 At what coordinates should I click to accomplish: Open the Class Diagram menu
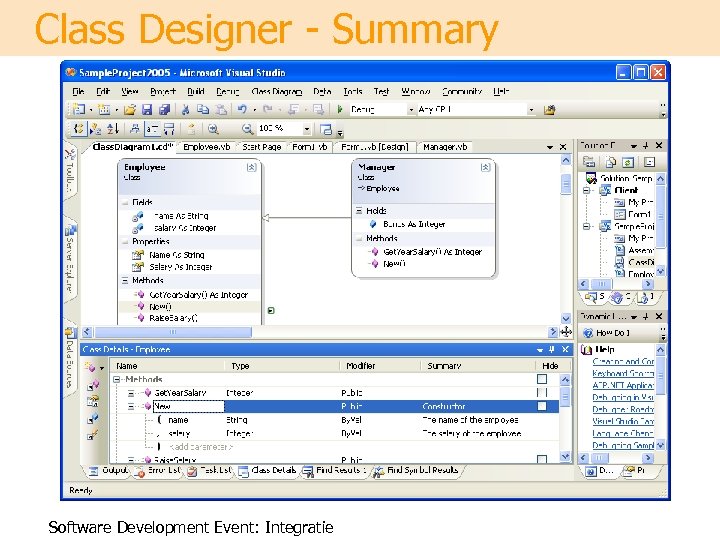pyautogui.click(x=277, y=91)
